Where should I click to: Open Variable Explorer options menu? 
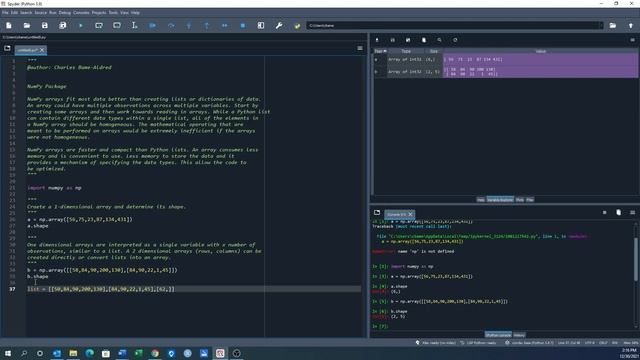[632, 40]
